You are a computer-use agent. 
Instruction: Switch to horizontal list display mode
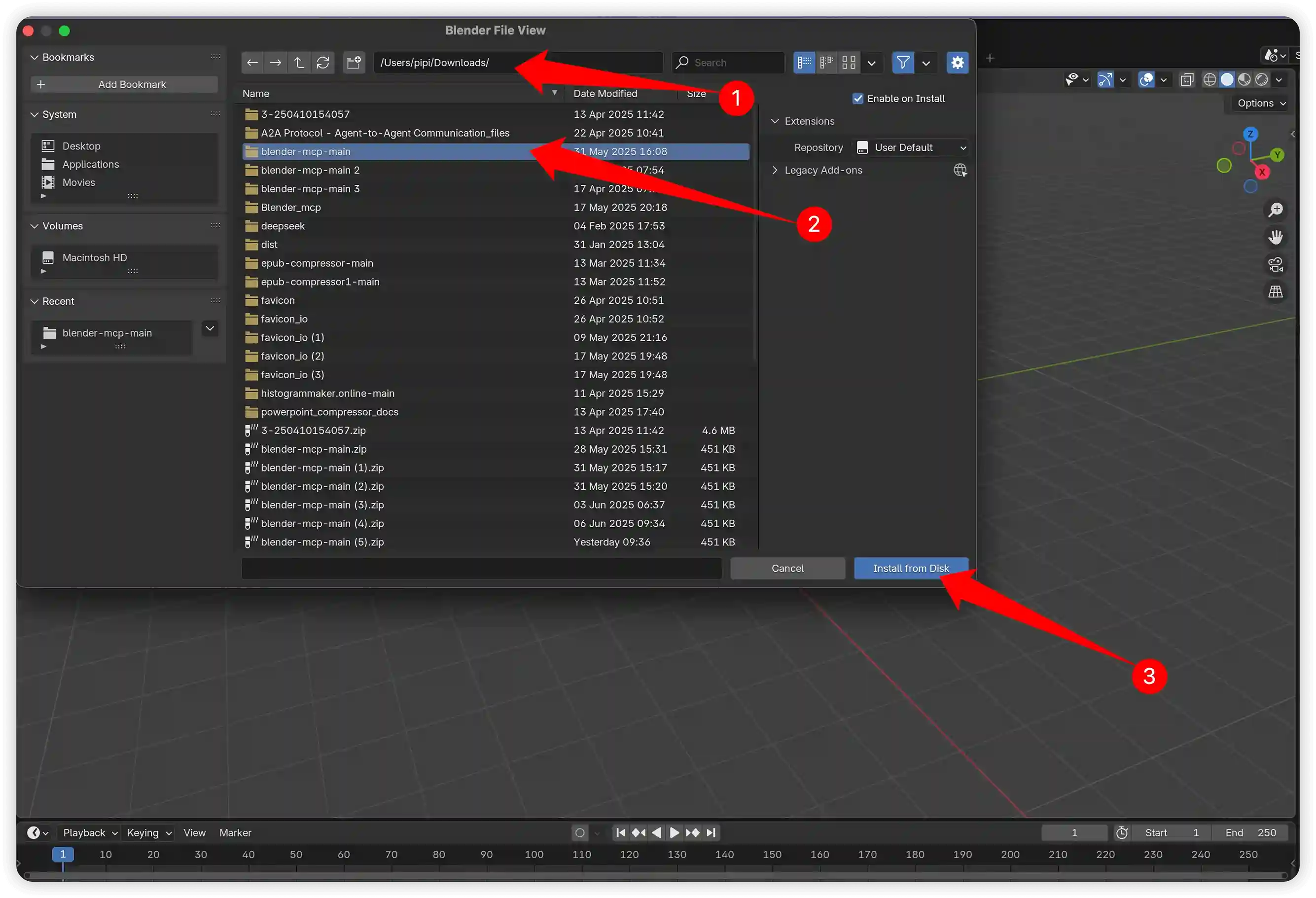pos(827,63)
